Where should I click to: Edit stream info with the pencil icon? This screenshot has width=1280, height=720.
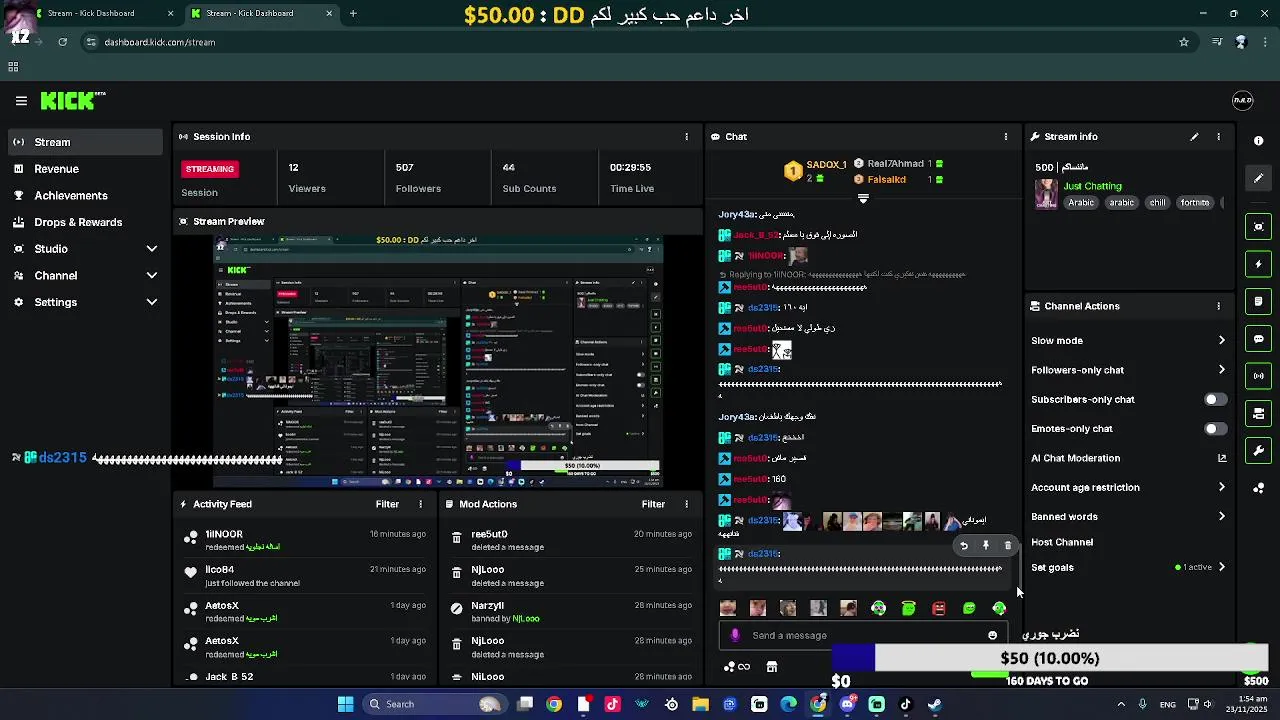click(1194, 137)
